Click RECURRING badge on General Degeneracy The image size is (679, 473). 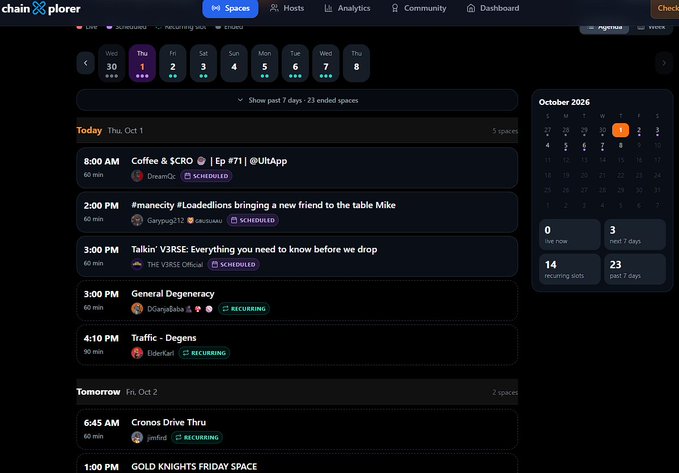point(244,309)
